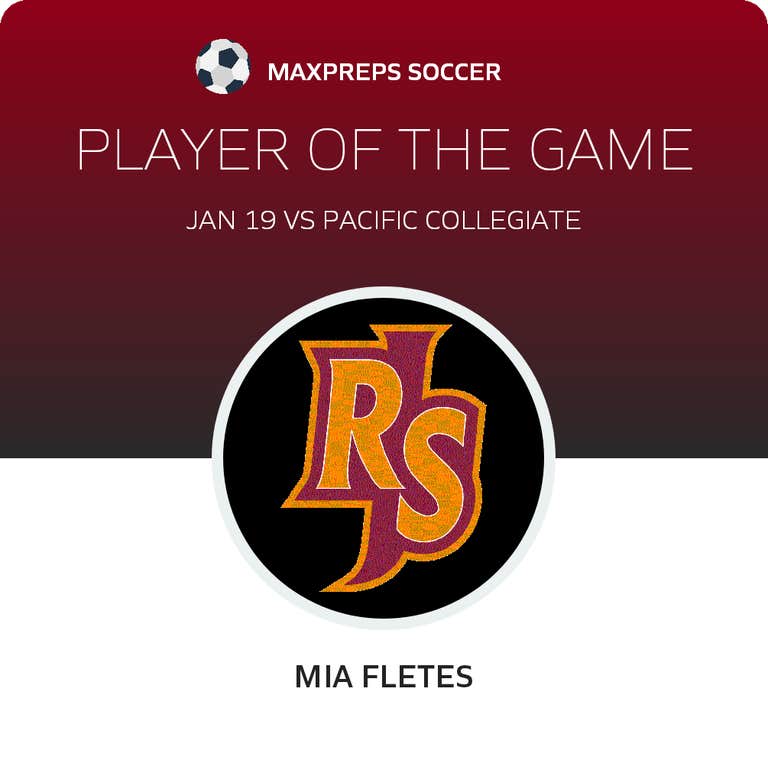Viewport: 768px width, 779px height.
Task: Click the soccer ball icon
Action: pos(222,67)
